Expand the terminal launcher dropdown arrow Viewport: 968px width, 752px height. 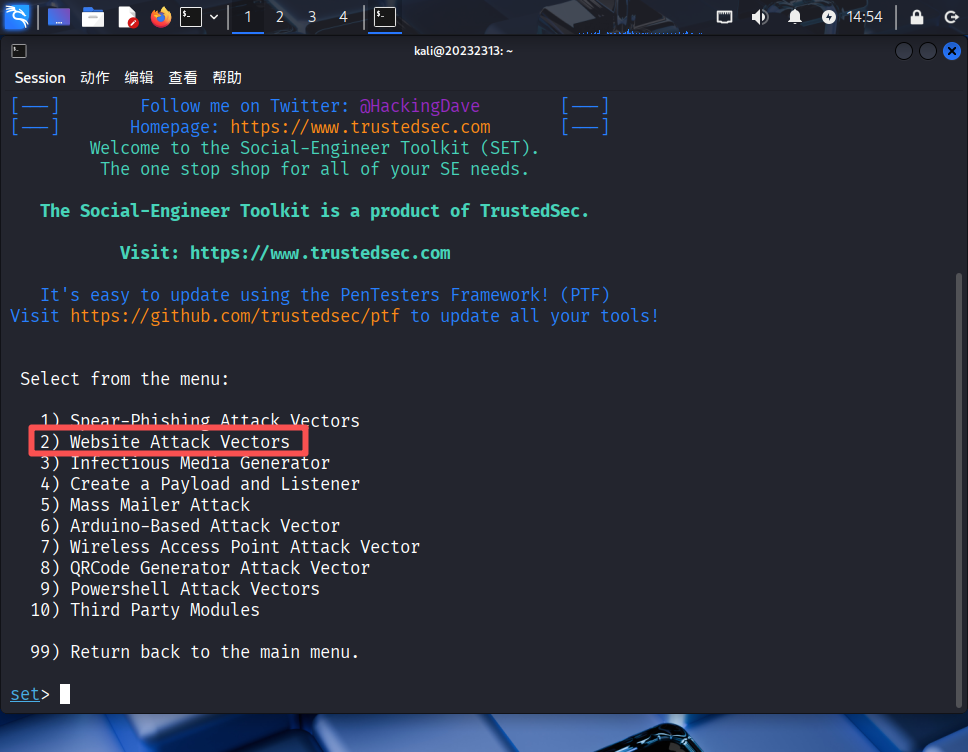214,17
